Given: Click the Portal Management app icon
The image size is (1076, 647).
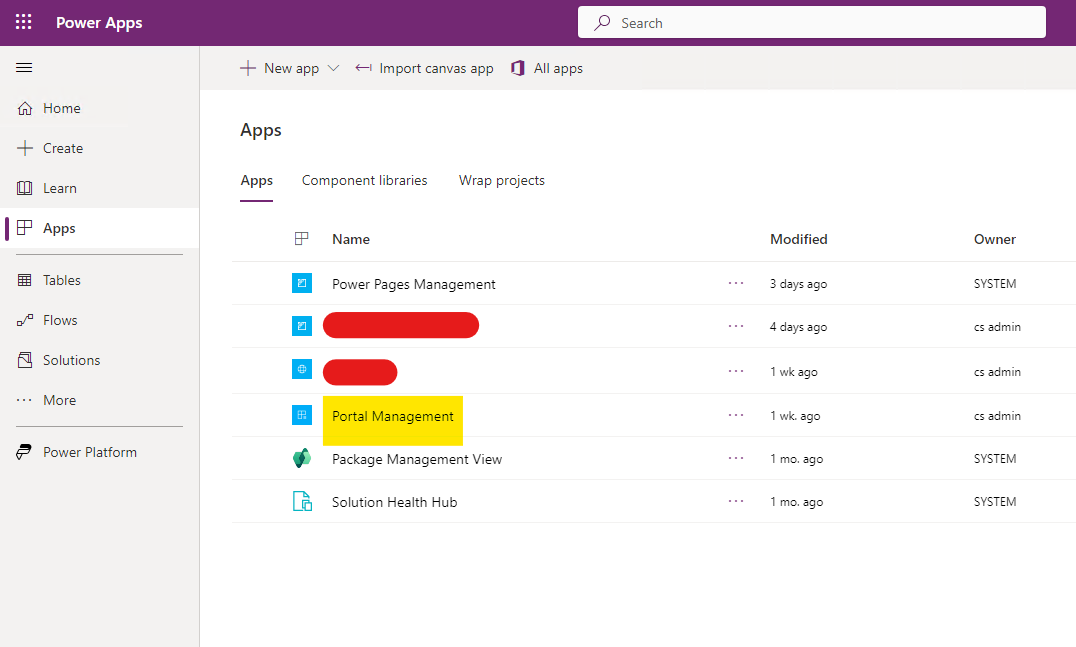Looking at the screenshot, I should pos(302,415).
